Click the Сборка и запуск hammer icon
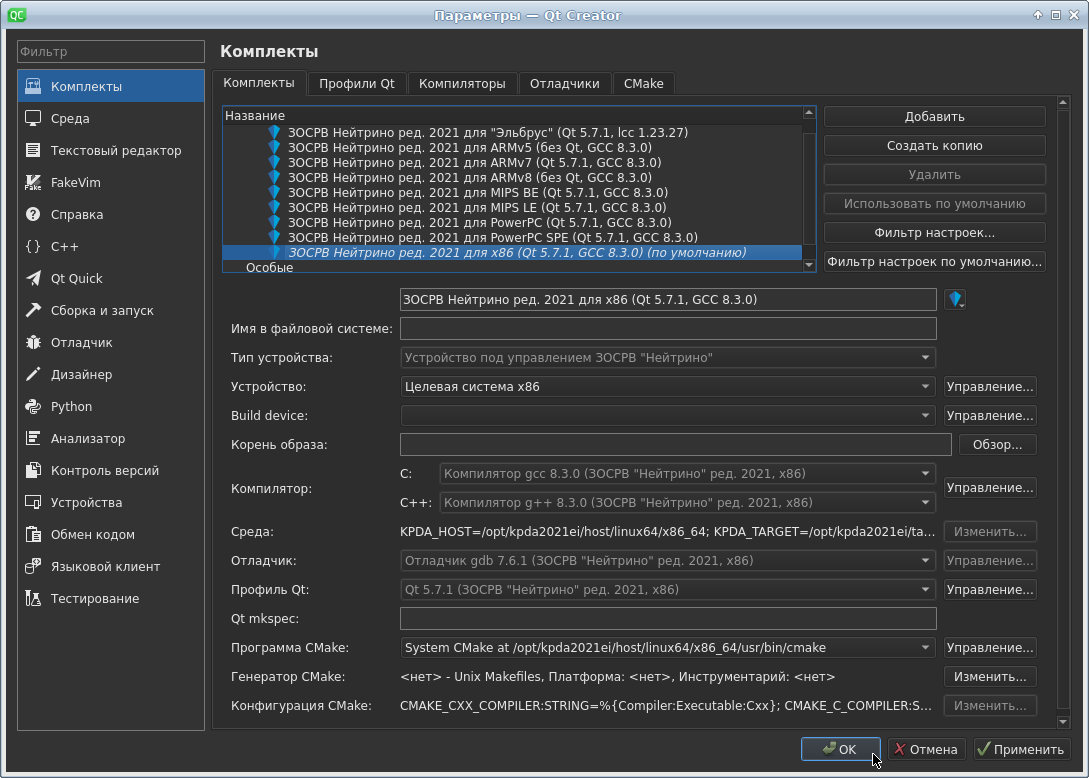 (x=33, y=311)
